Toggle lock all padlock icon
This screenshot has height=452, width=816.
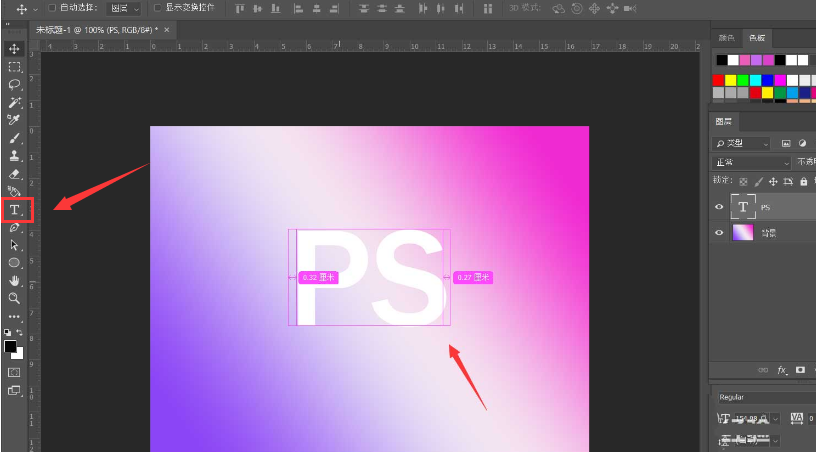(804, 182)
